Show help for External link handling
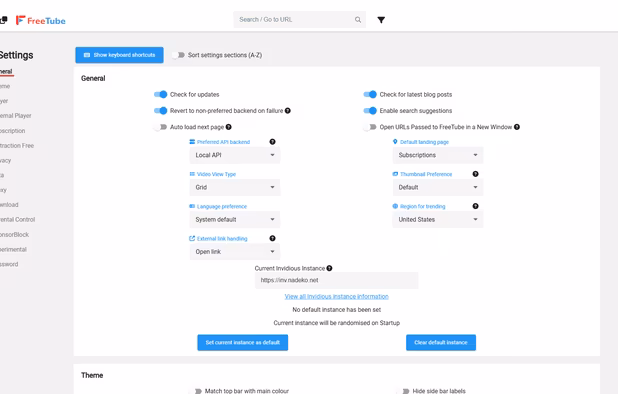The image size is (618, 394). [272, 238]
